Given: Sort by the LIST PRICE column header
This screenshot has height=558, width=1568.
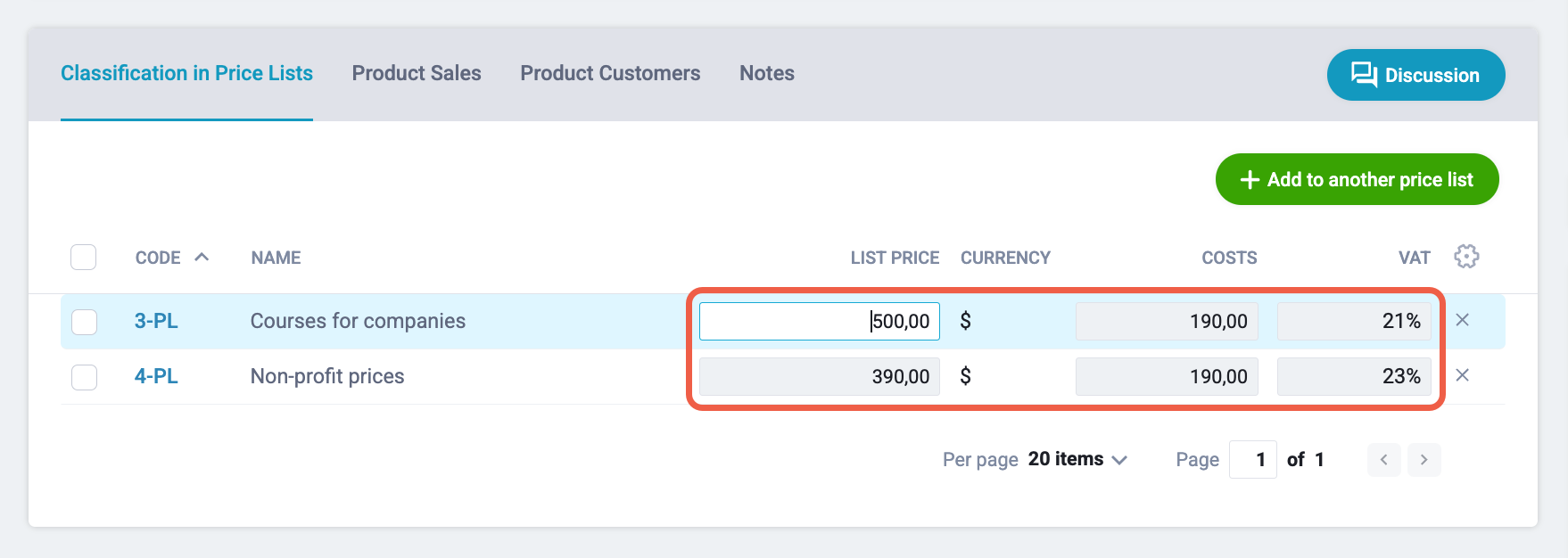Looking at the screenshot, I should pos(895,258).
